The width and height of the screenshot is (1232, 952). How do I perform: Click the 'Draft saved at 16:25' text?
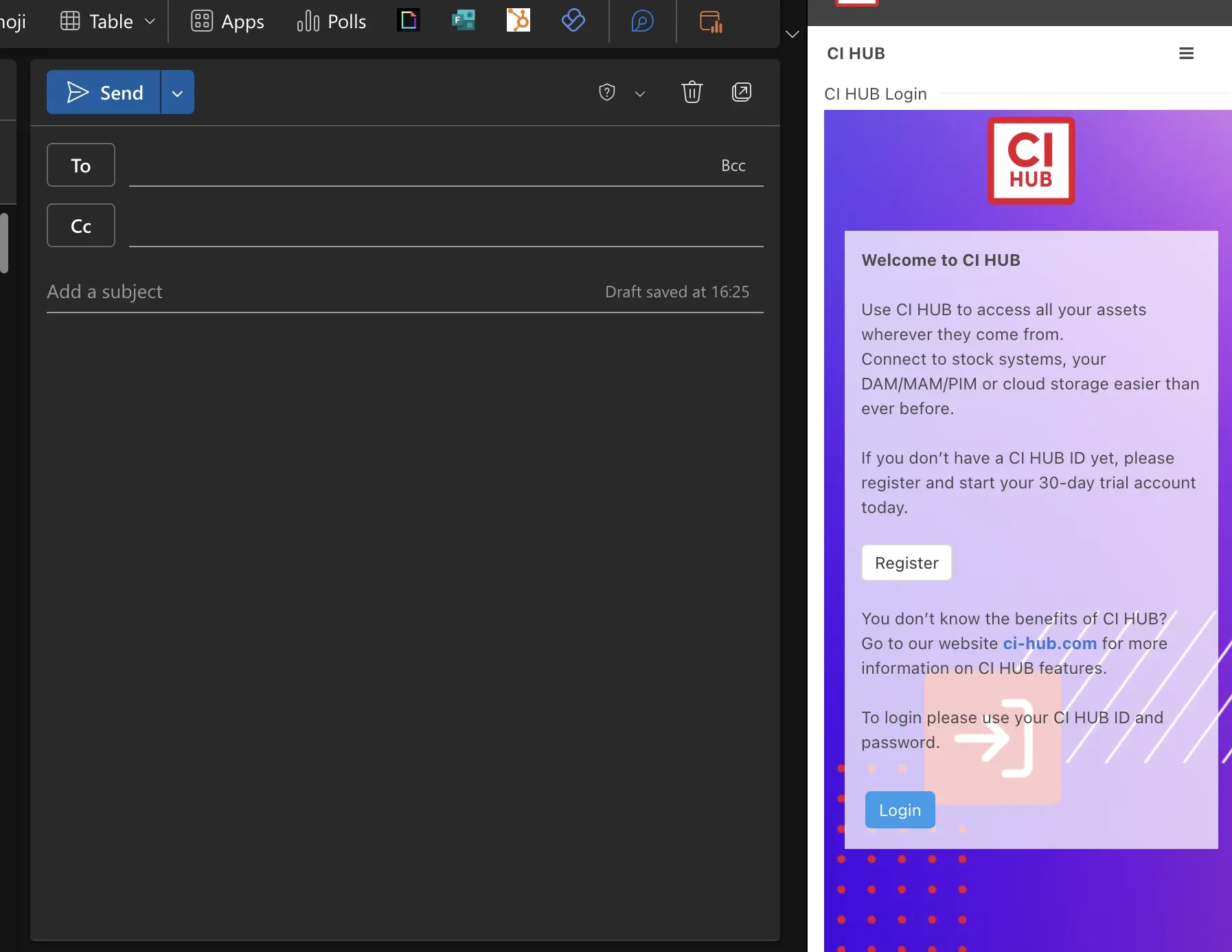(677, 292)
